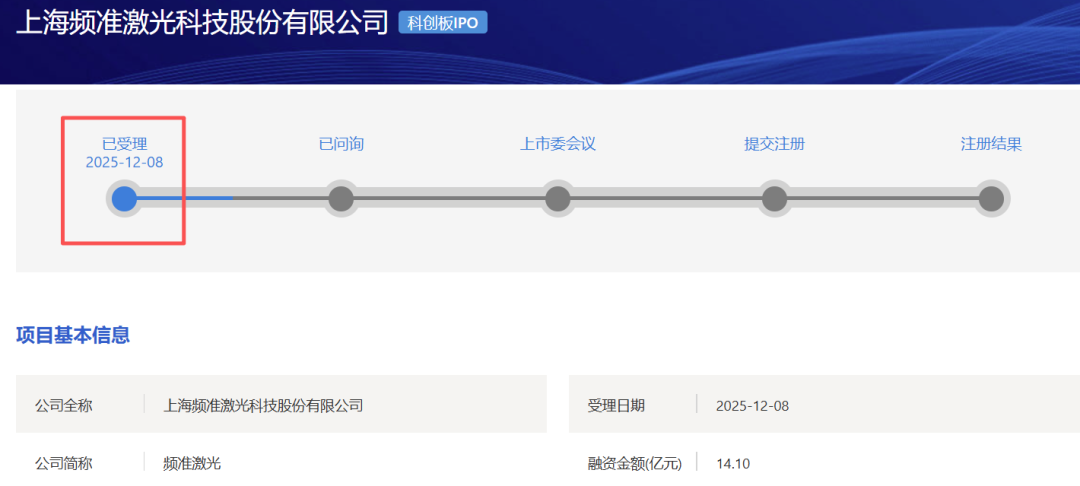Click the grey 注册结果 progress node
This screenshot has width=1080, height=486.
tap(991, 199)
